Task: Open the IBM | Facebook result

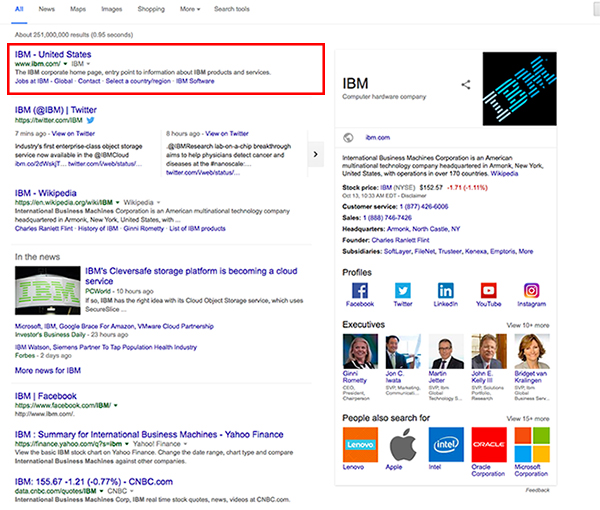Action: pyautogui.click(x=46, y=396)
